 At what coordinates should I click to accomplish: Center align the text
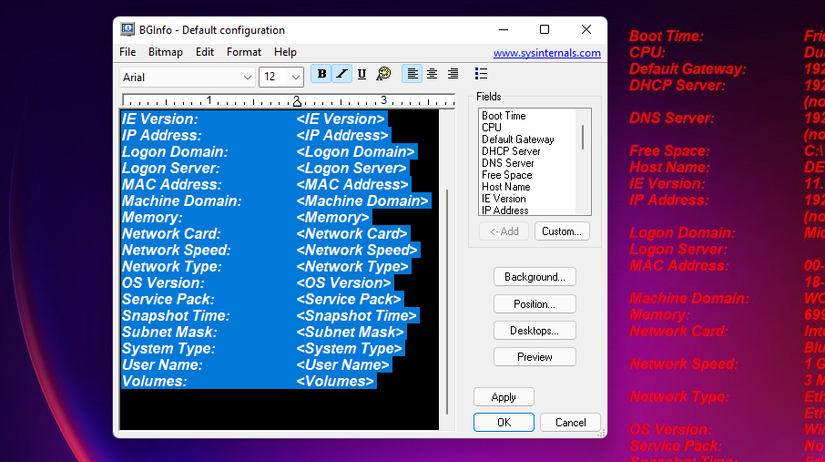[432, 74]
